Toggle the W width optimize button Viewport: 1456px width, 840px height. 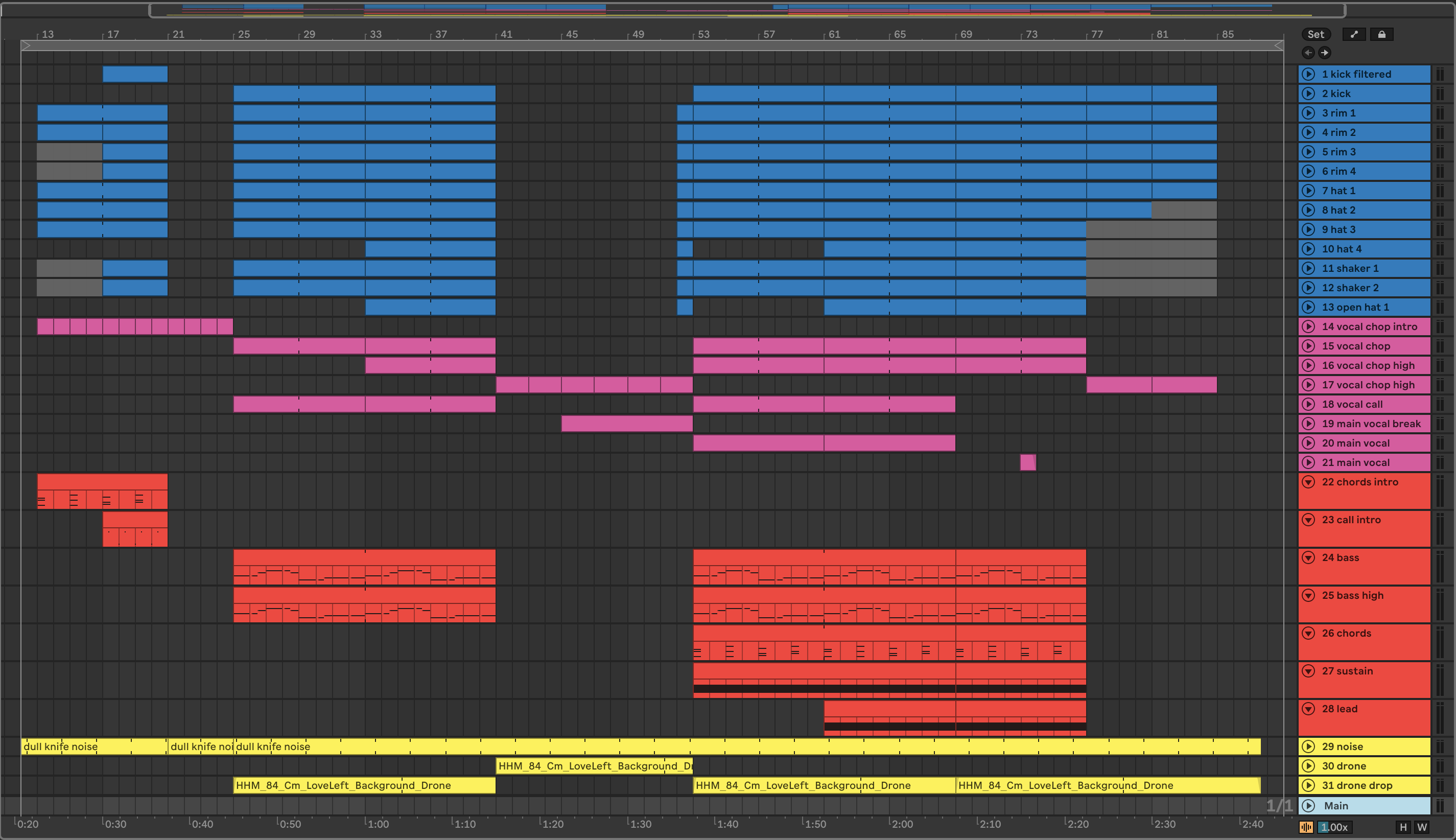1422,827
